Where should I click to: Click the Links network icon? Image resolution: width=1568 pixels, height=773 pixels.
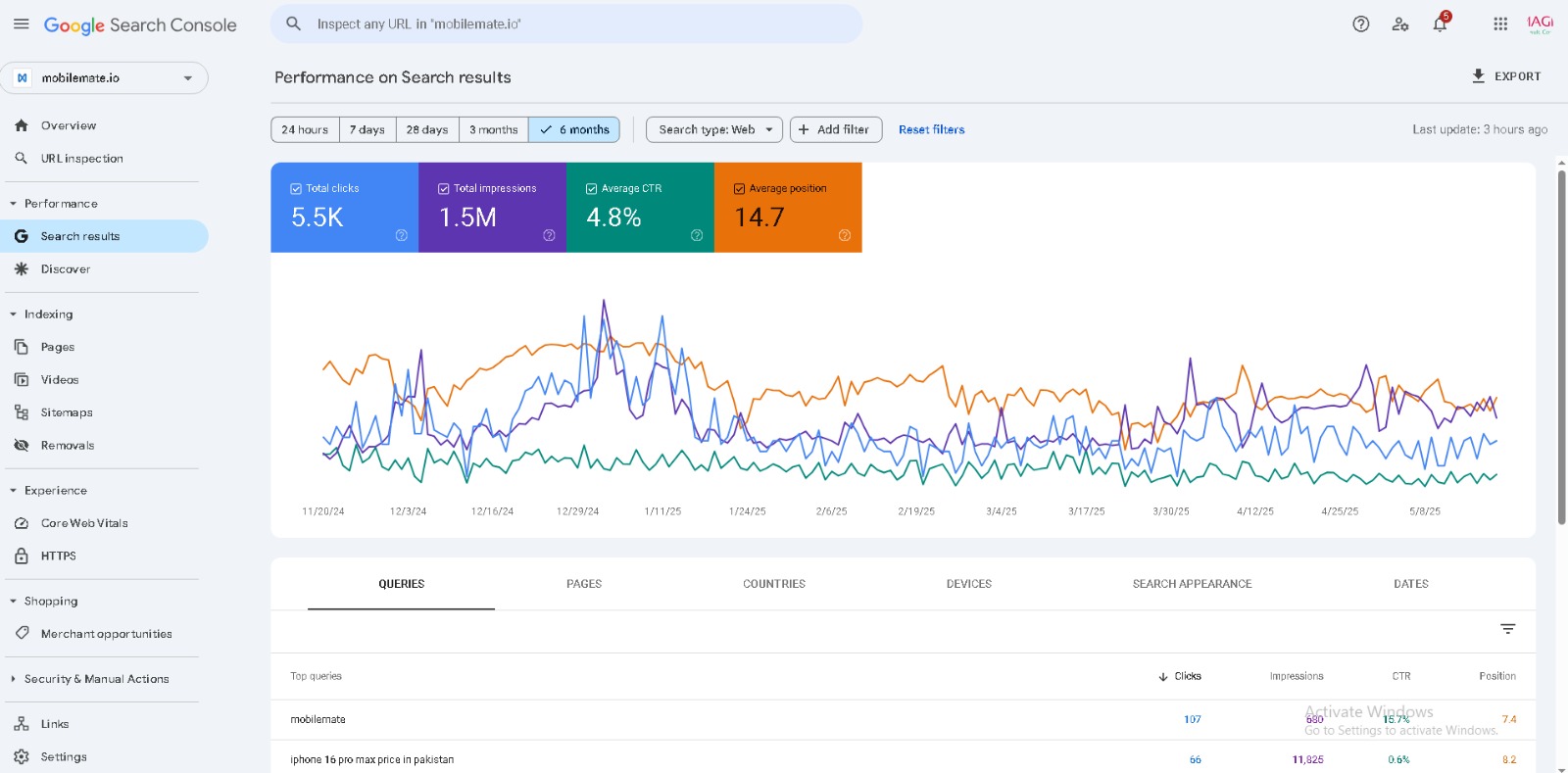pos(22,724)
